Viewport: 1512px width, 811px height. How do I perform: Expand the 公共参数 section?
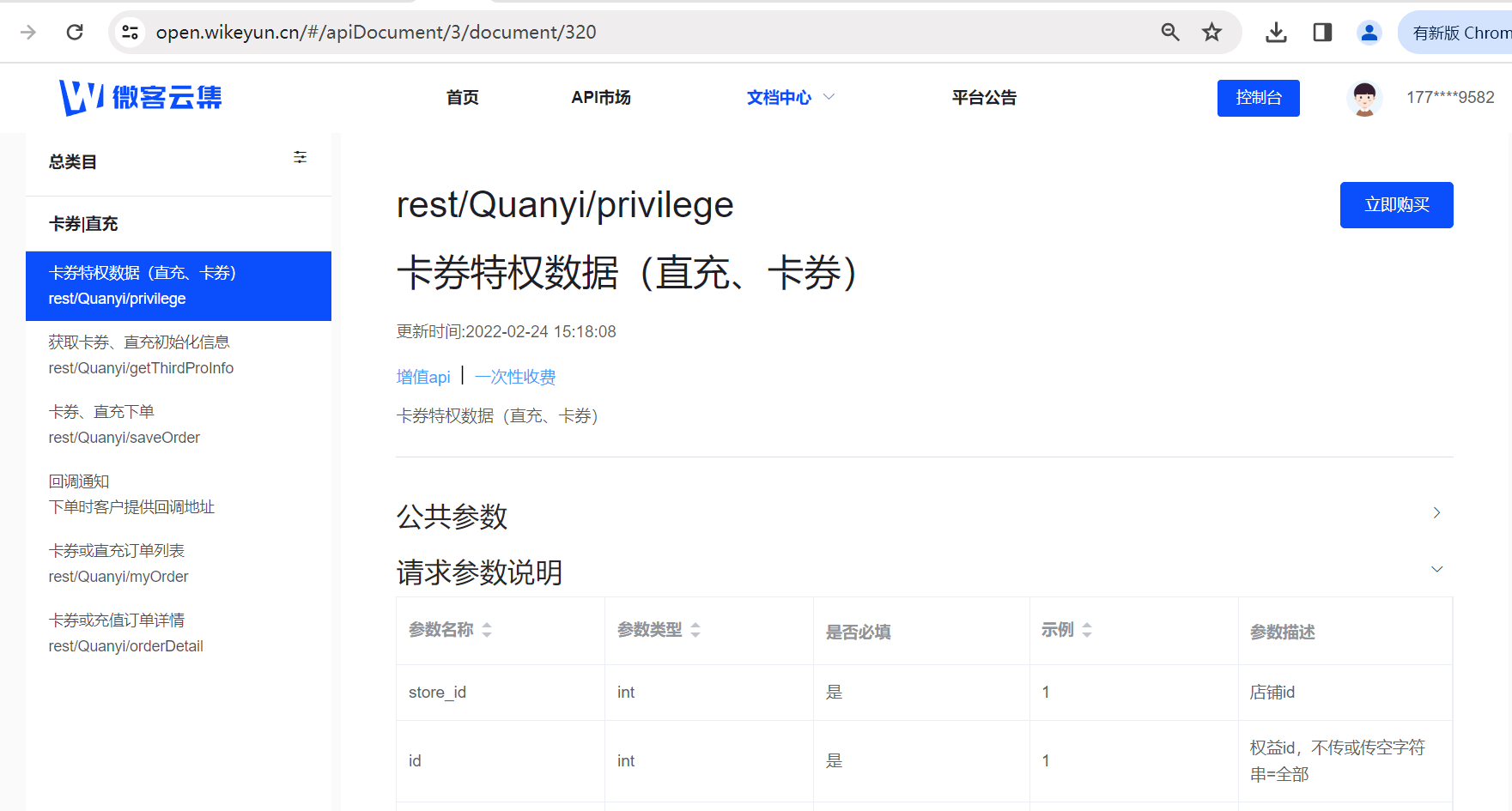point(1436,512)
